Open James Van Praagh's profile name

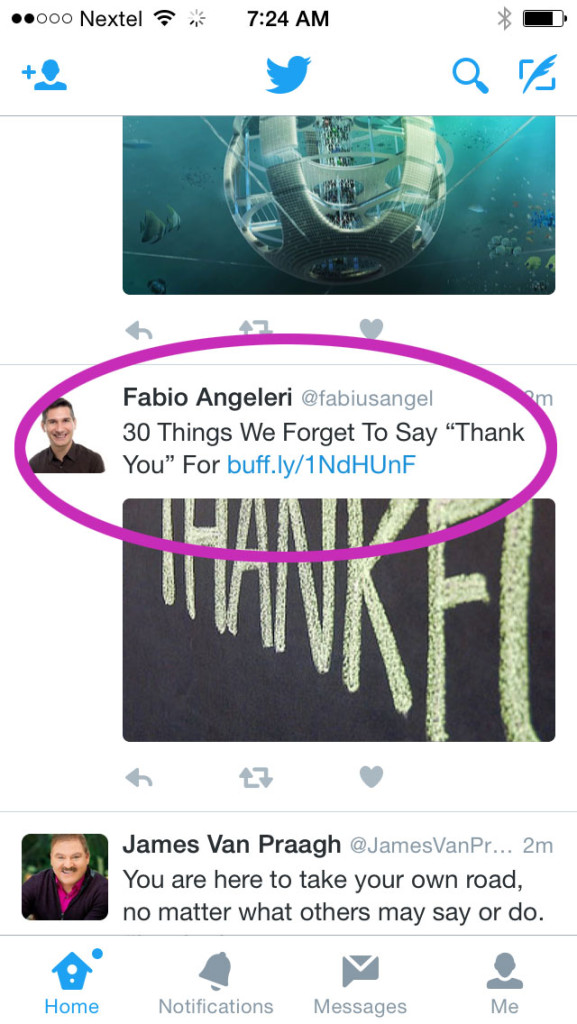coord(232,844)
